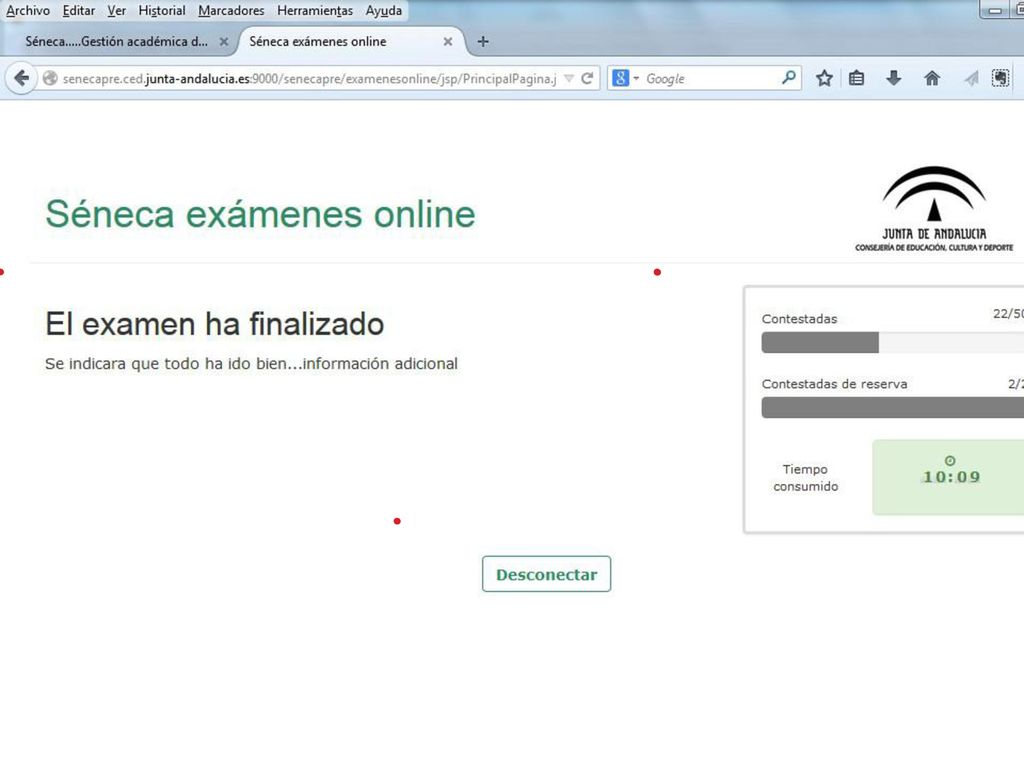Screen dimensions: 1024x768
Task: Click the 10:09 elapsed time display
Action: (952, 477)
